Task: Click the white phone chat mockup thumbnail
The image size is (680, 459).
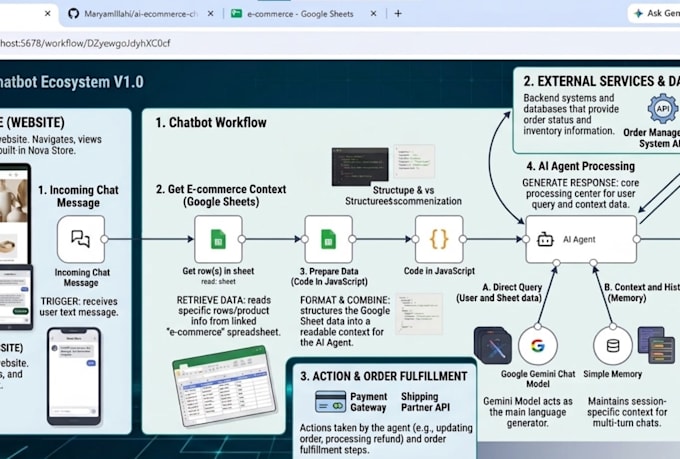Action: (74, 376)
